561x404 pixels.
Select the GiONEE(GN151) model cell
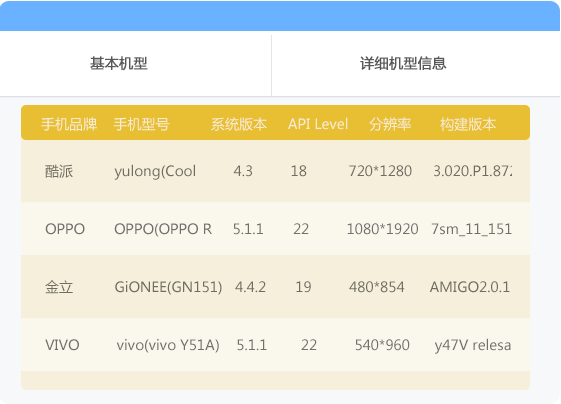(168, 287)
